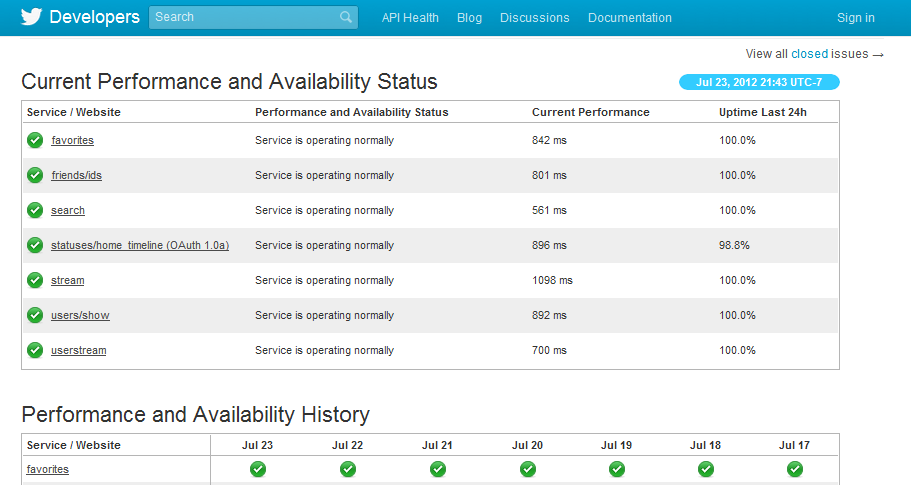Open the stream service link
911x485 pixels.
click(x=67, y=280)
